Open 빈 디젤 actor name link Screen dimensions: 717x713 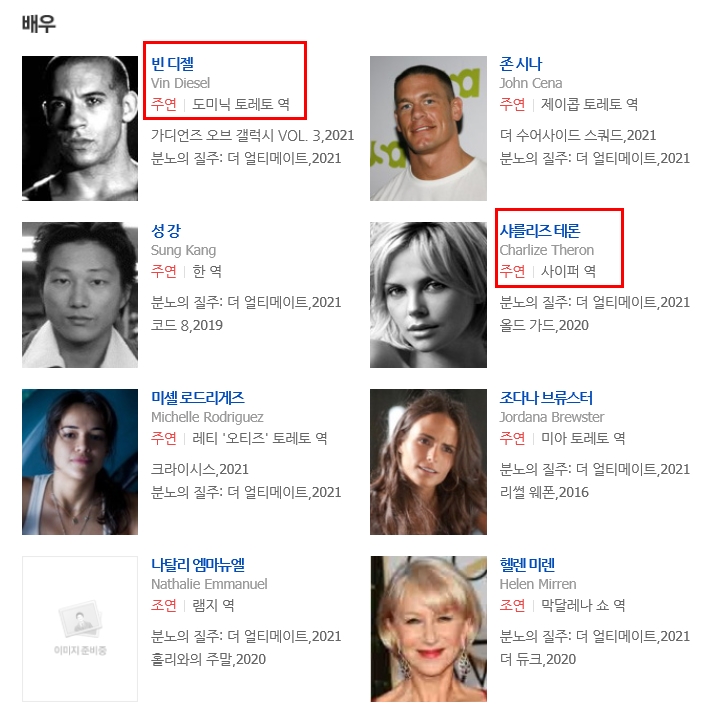pyautogui.click(x=172, y=63)
